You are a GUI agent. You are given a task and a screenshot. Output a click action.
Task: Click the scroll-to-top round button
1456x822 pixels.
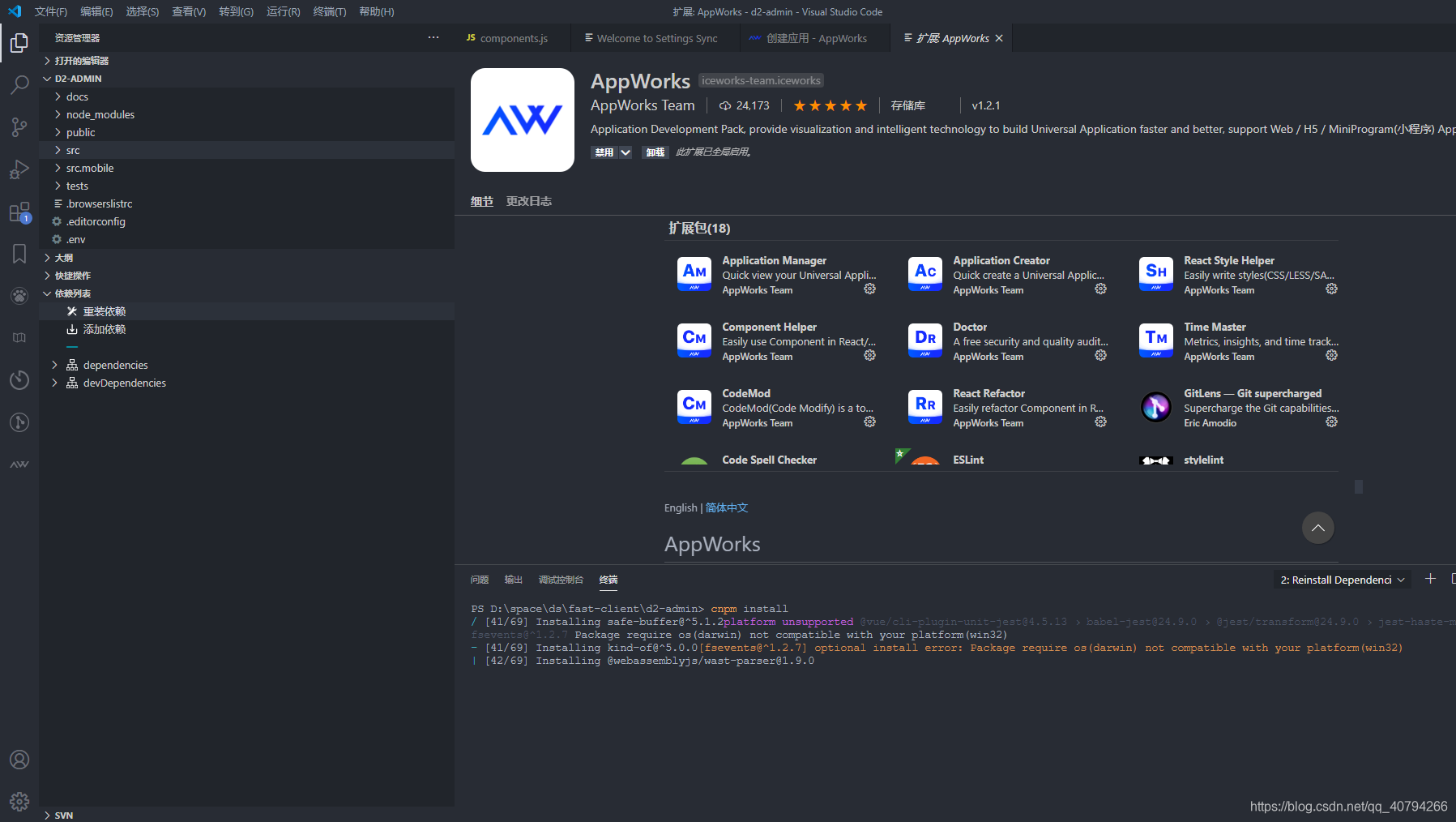tap(1318, 528)
